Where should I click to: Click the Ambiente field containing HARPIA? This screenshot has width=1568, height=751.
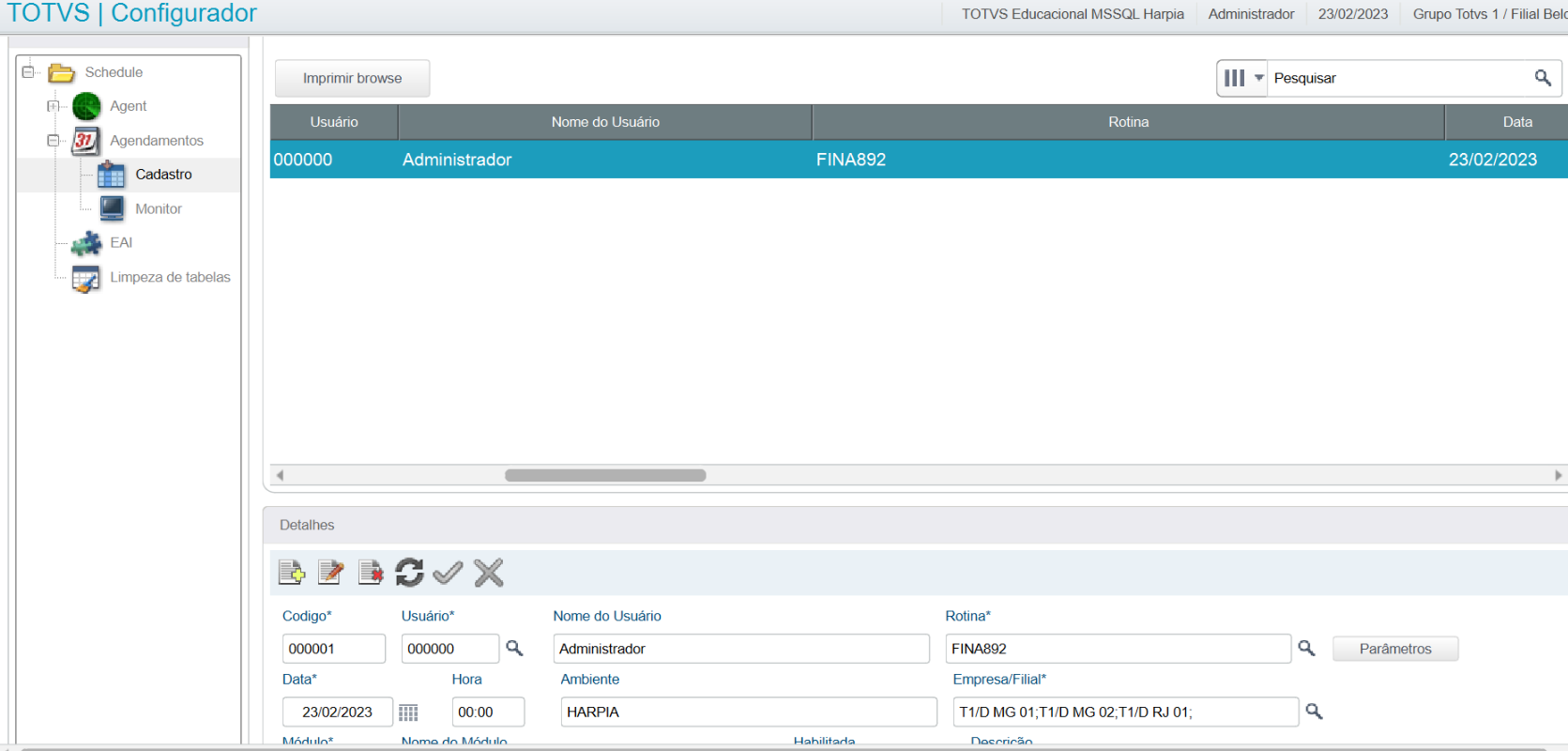tap(749, 712)
